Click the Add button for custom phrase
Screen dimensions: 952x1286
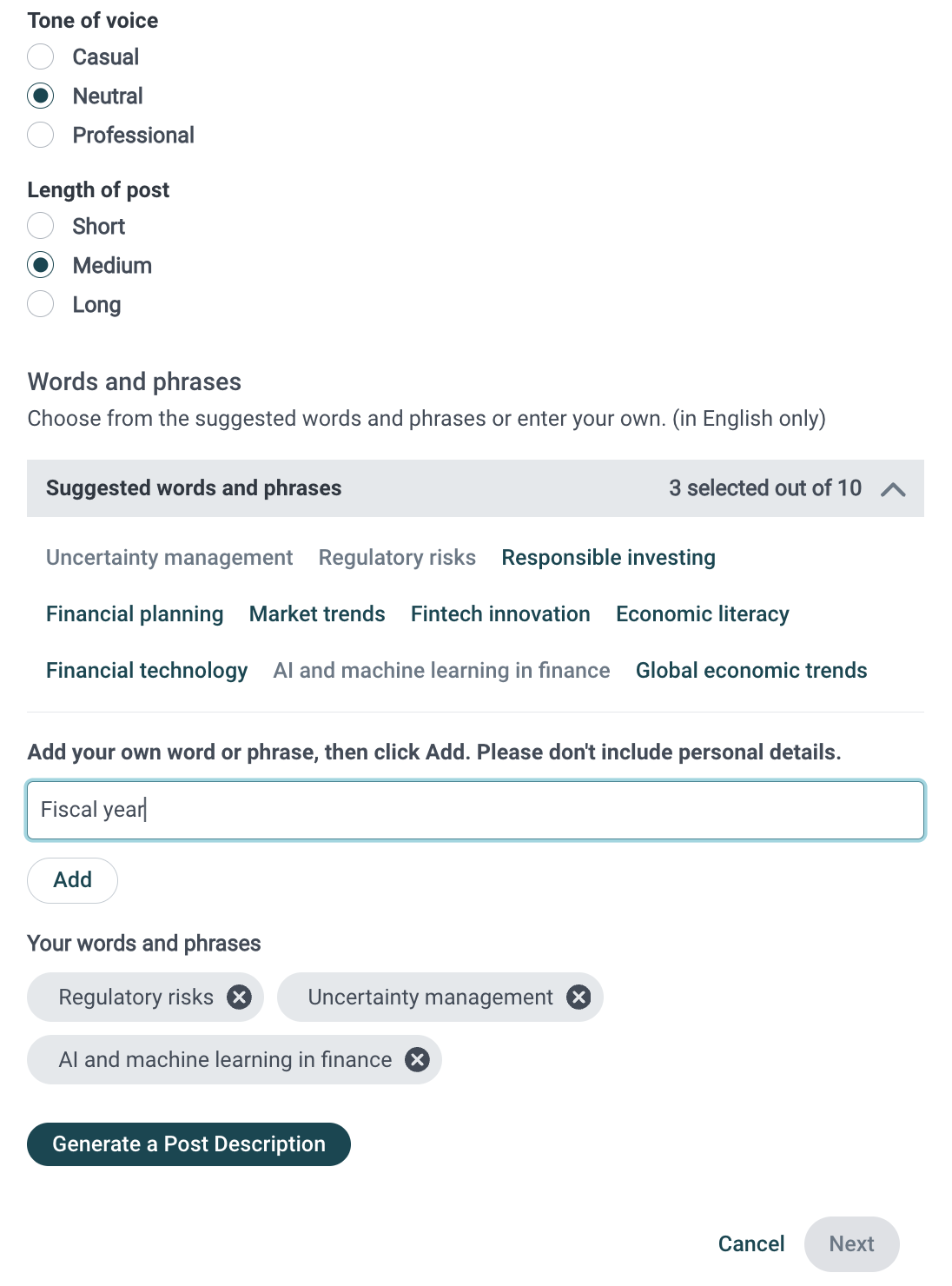point(73,880)
